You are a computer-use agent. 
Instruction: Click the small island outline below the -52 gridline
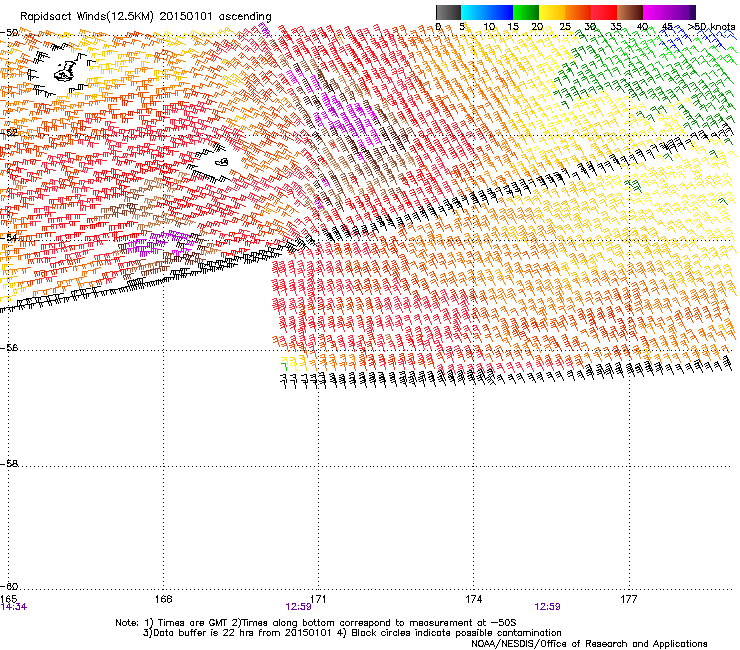click(222, 162)
